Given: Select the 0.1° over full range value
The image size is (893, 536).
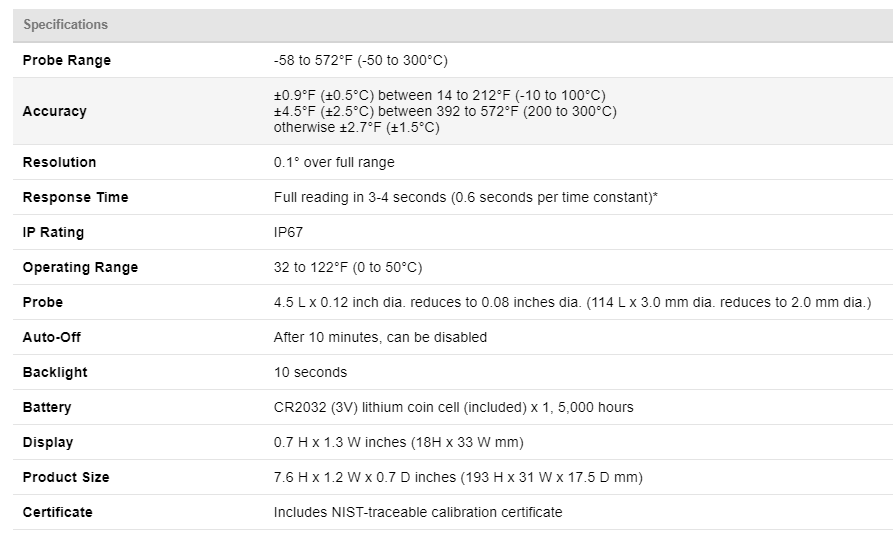Looking at the screenshot, I should (334, 162).
